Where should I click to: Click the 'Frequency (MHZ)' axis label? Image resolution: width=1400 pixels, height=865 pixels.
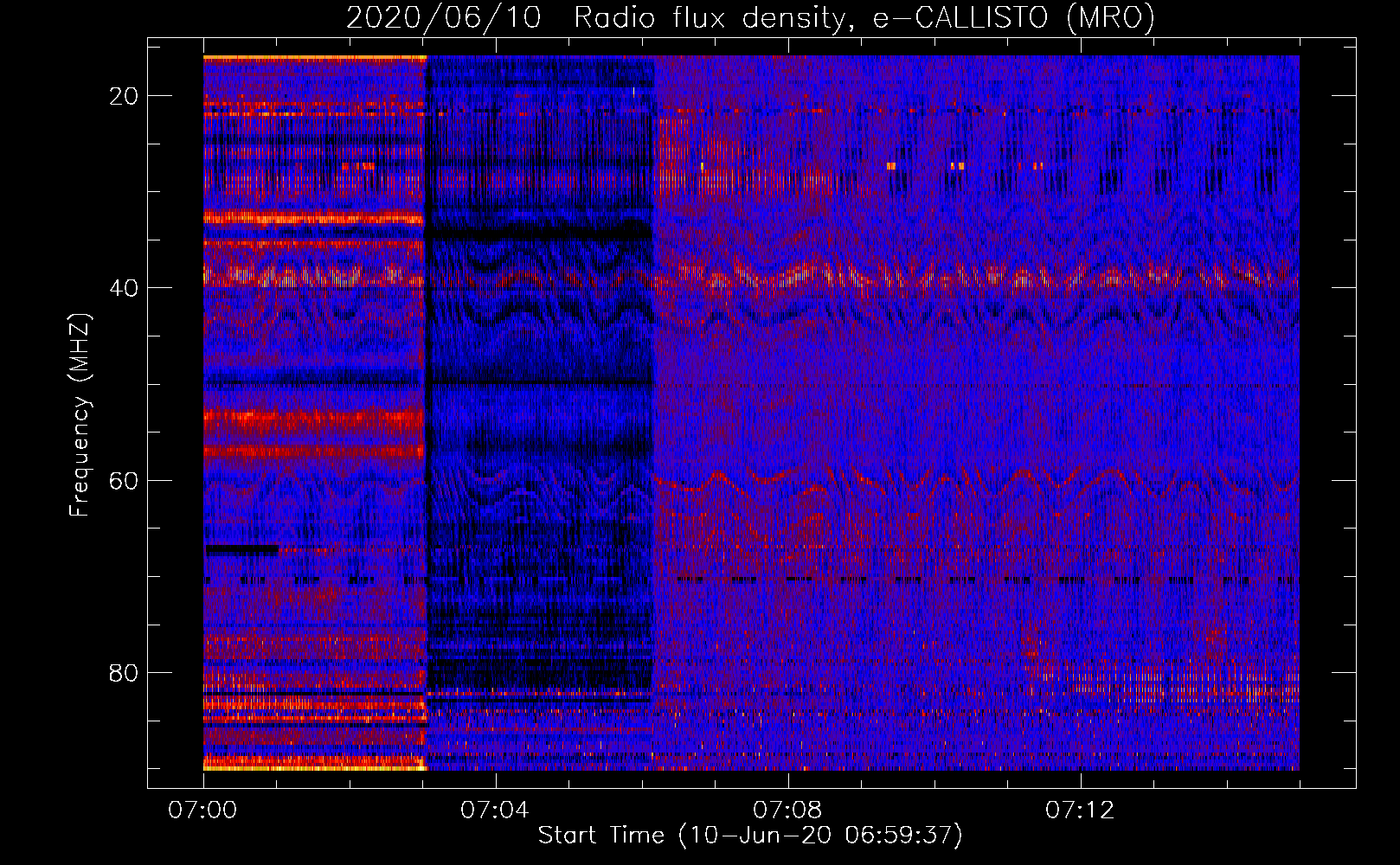pos(80,414)
